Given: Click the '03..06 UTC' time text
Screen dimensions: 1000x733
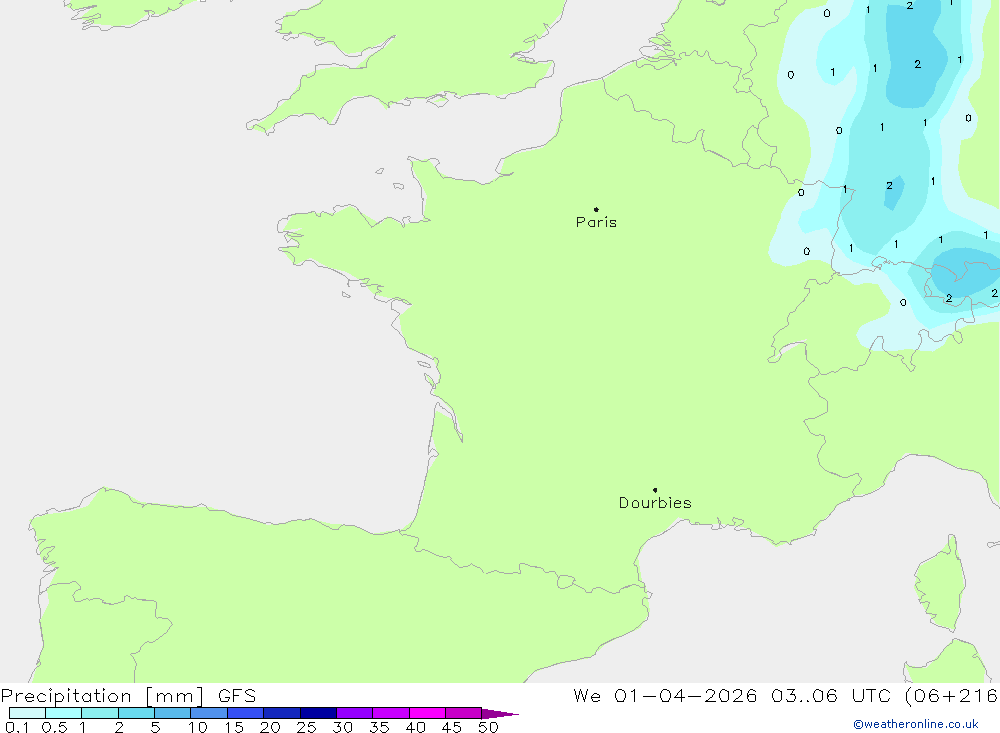Looking at the screenshot, I should point(830,696).
